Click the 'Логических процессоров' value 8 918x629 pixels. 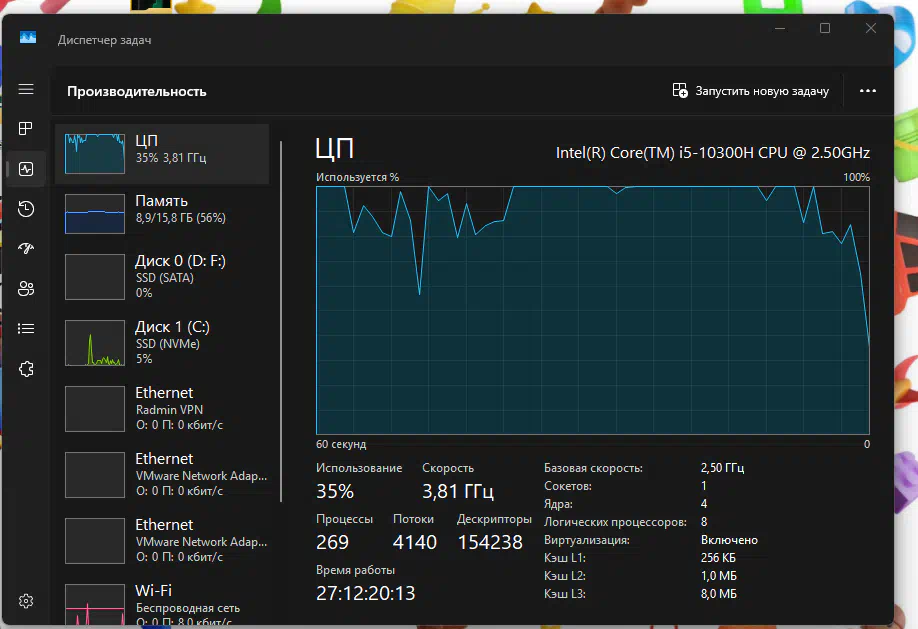pyautogui.click(x=704, y=522)
